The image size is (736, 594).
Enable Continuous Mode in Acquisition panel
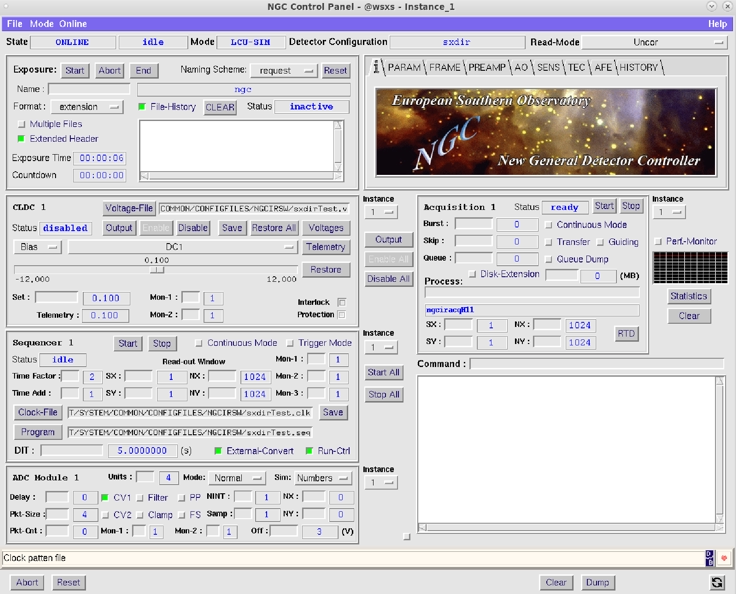(549, 225)
